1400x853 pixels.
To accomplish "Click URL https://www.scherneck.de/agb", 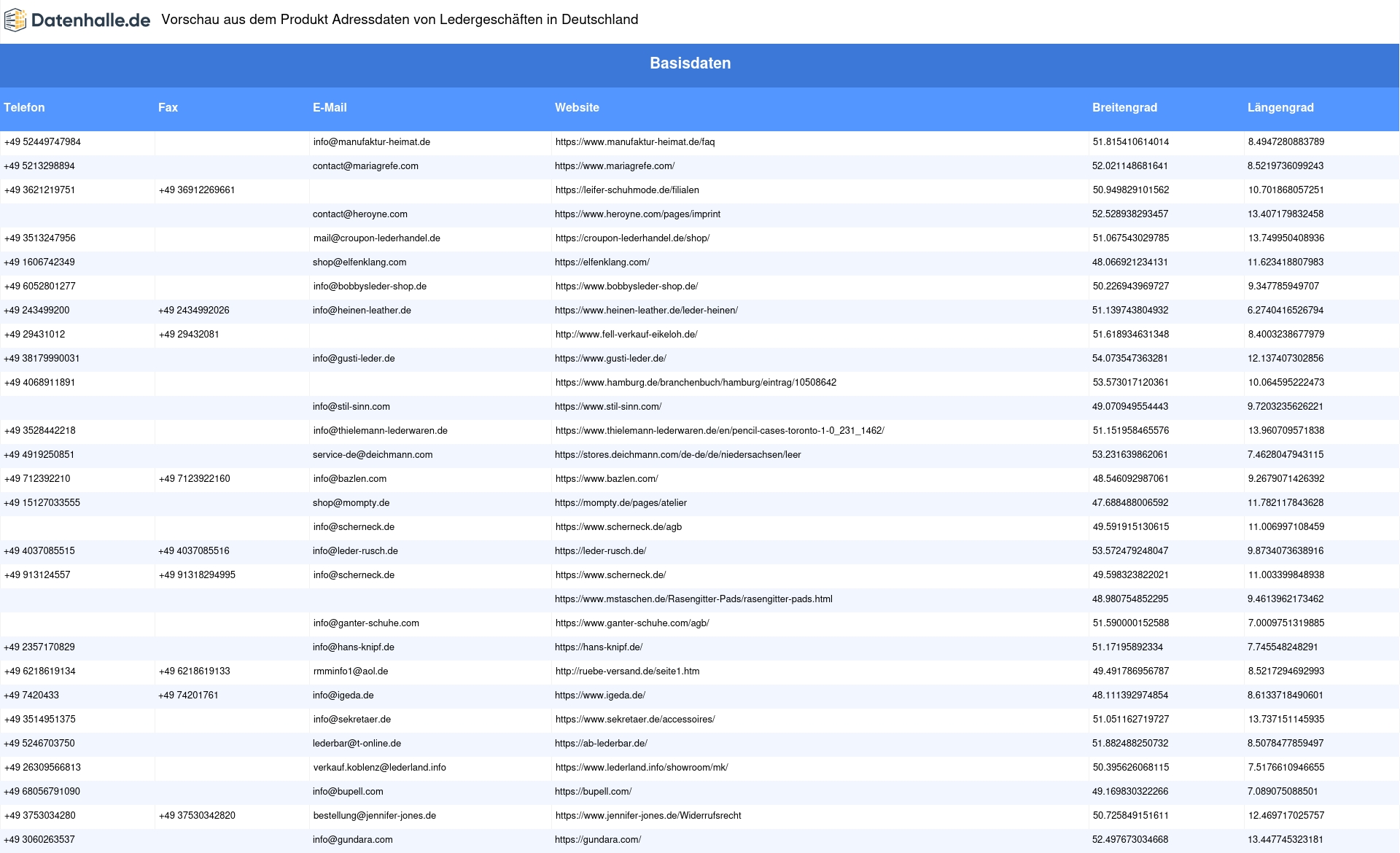I will [618, 527].
